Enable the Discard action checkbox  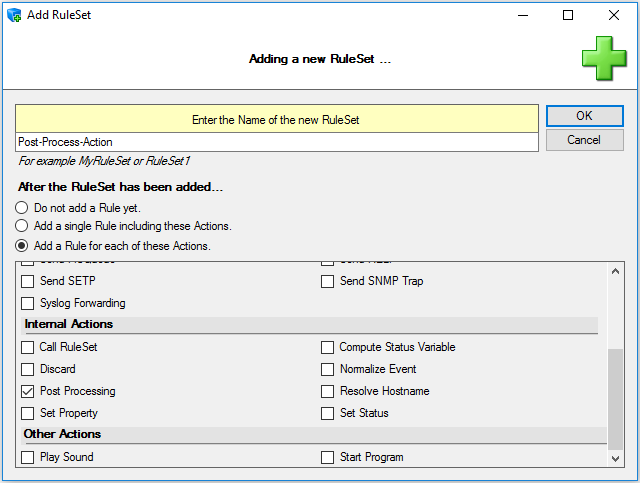(28, 369)
